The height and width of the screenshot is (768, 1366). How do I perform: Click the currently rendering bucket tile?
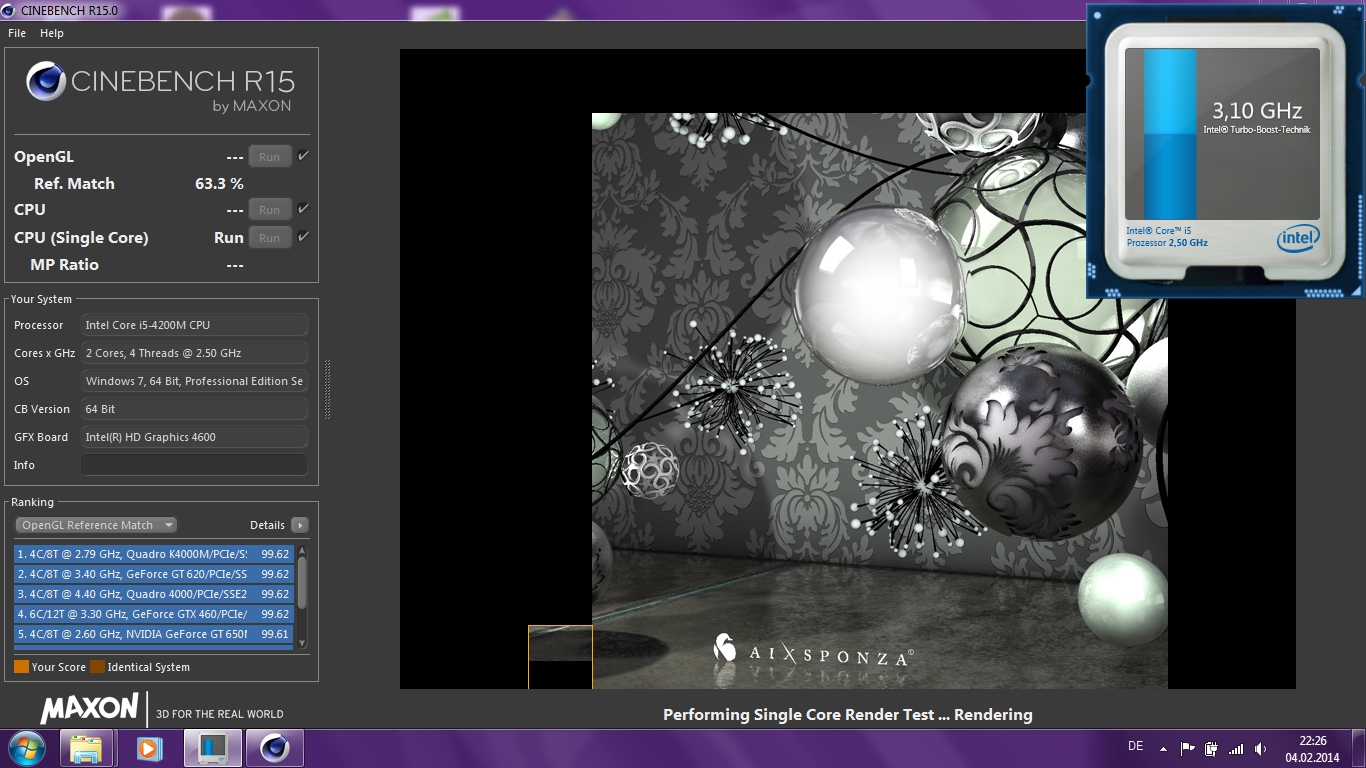point(560,657)
